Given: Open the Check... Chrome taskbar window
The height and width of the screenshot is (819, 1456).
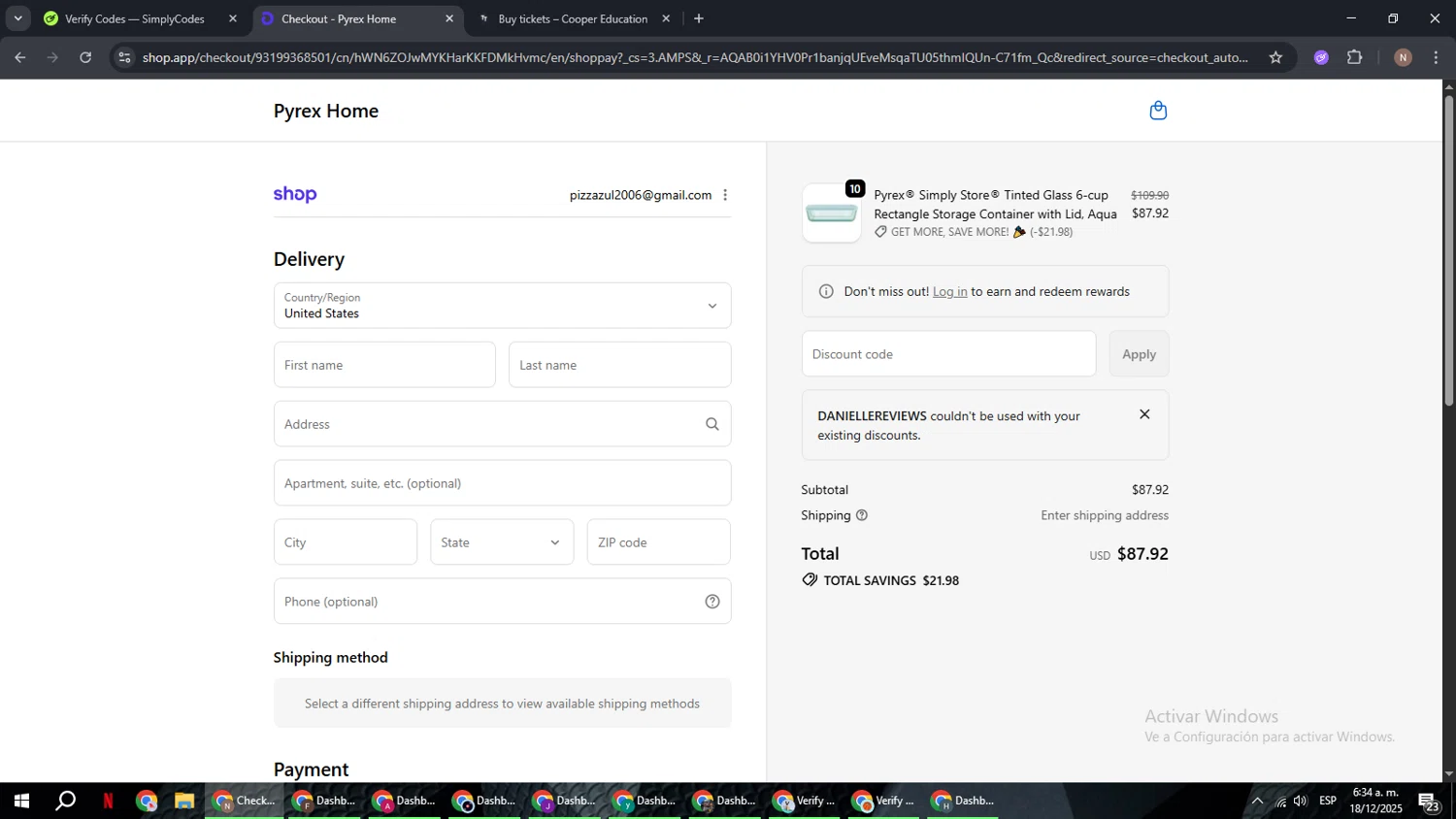Looking at the screenshot, I should (x=245, y=801).
